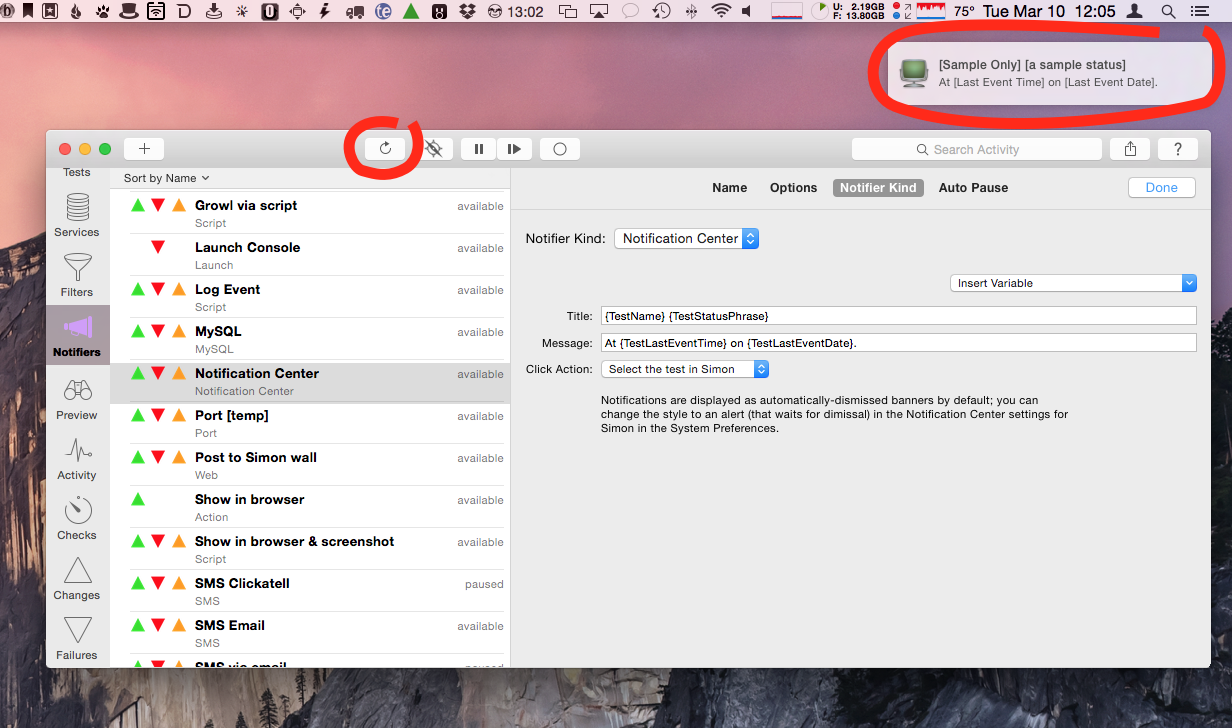Click the Title text field
Viewport: 1232px width, 728px height.
(x=899, y=315)
